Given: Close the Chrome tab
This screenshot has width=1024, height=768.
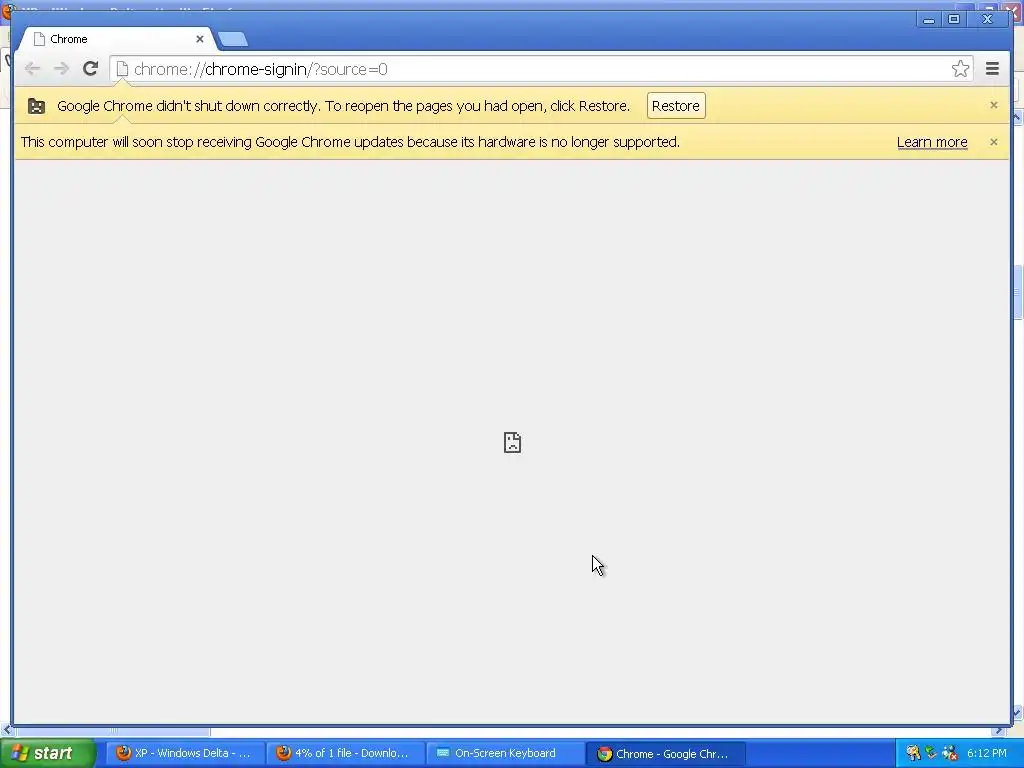Looking at the screenshot, I should click(x=200, y=39).
